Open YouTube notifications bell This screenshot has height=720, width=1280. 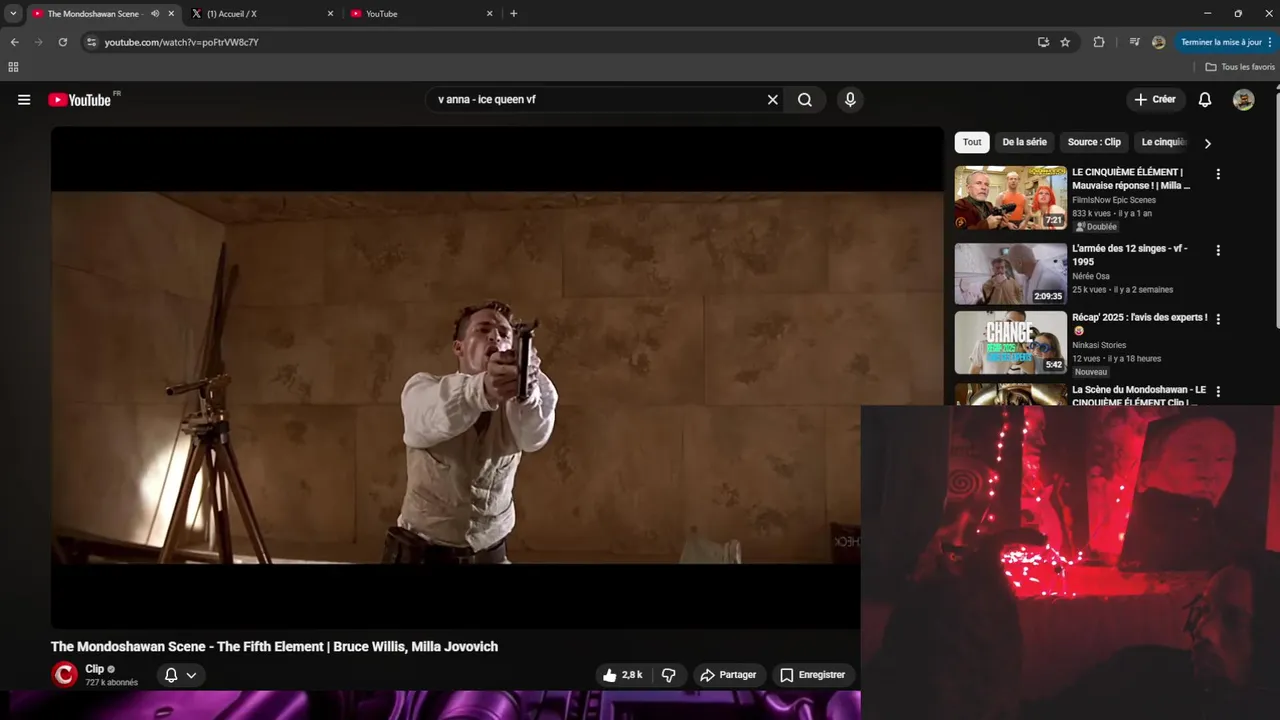(1205, 100)
